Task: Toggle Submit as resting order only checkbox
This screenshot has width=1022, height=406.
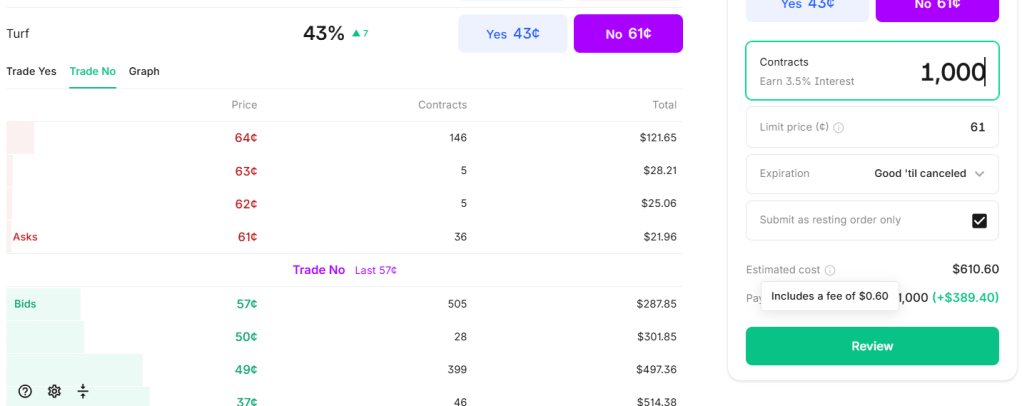Action: (979, 221)
